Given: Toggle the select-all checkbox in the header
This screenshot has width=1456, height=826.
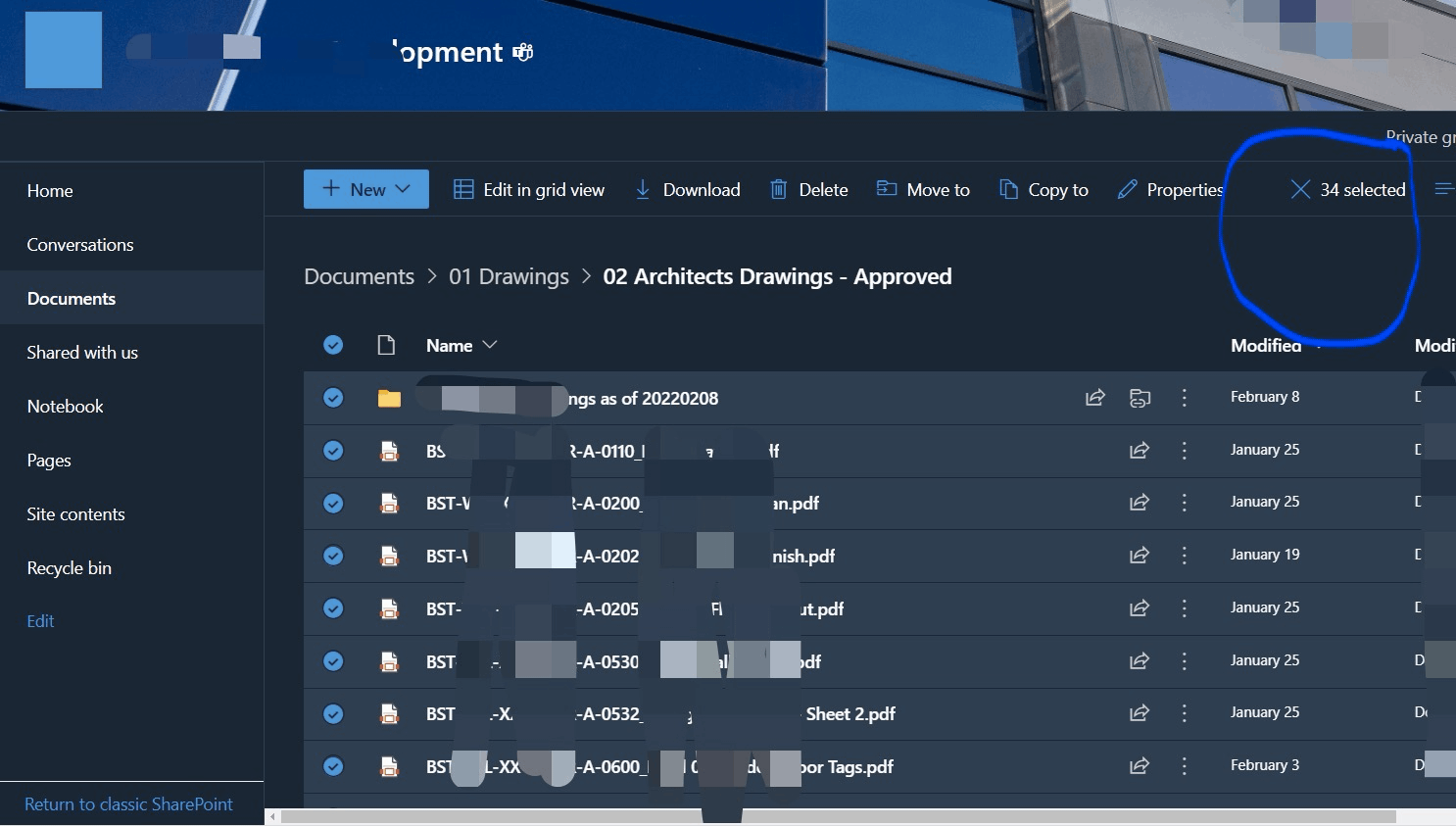Looking at the screenshot, I should pos(333,345).
